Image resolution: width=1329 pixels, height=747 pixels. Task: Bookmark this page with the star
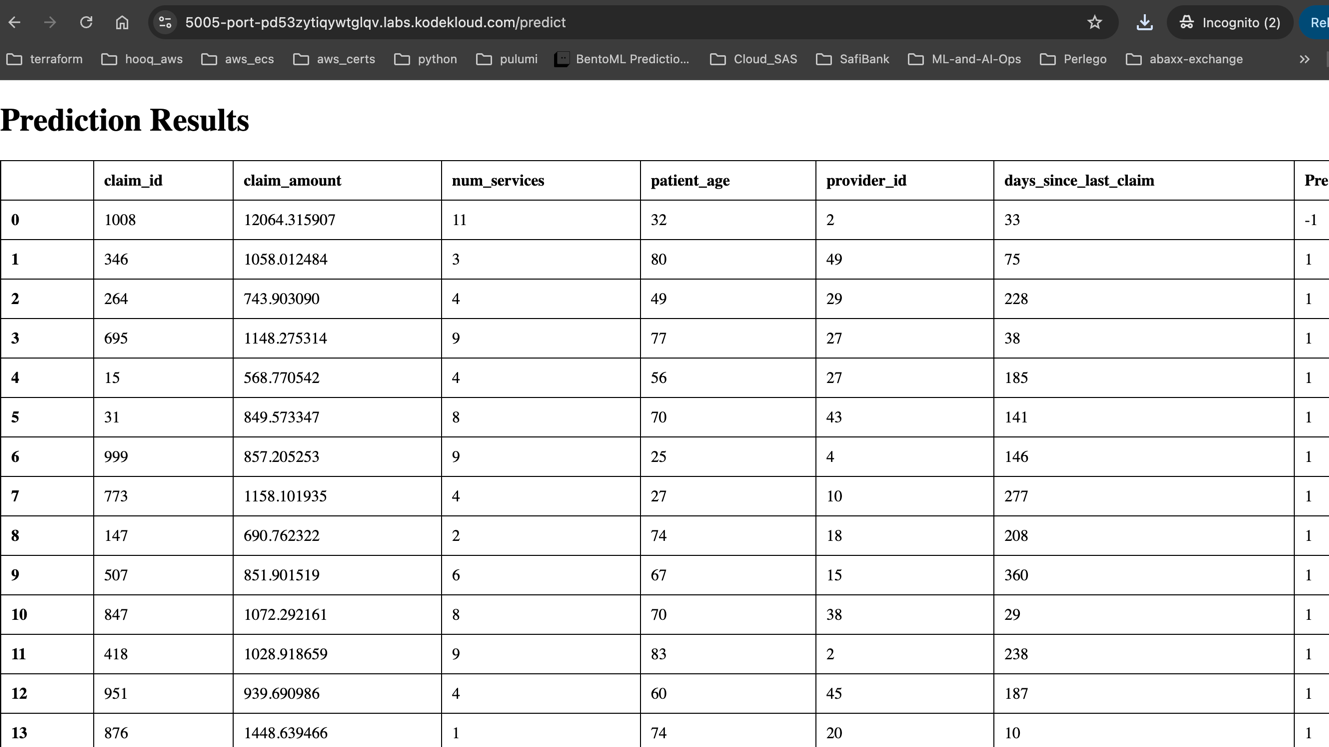click(x=1095, y=22)
